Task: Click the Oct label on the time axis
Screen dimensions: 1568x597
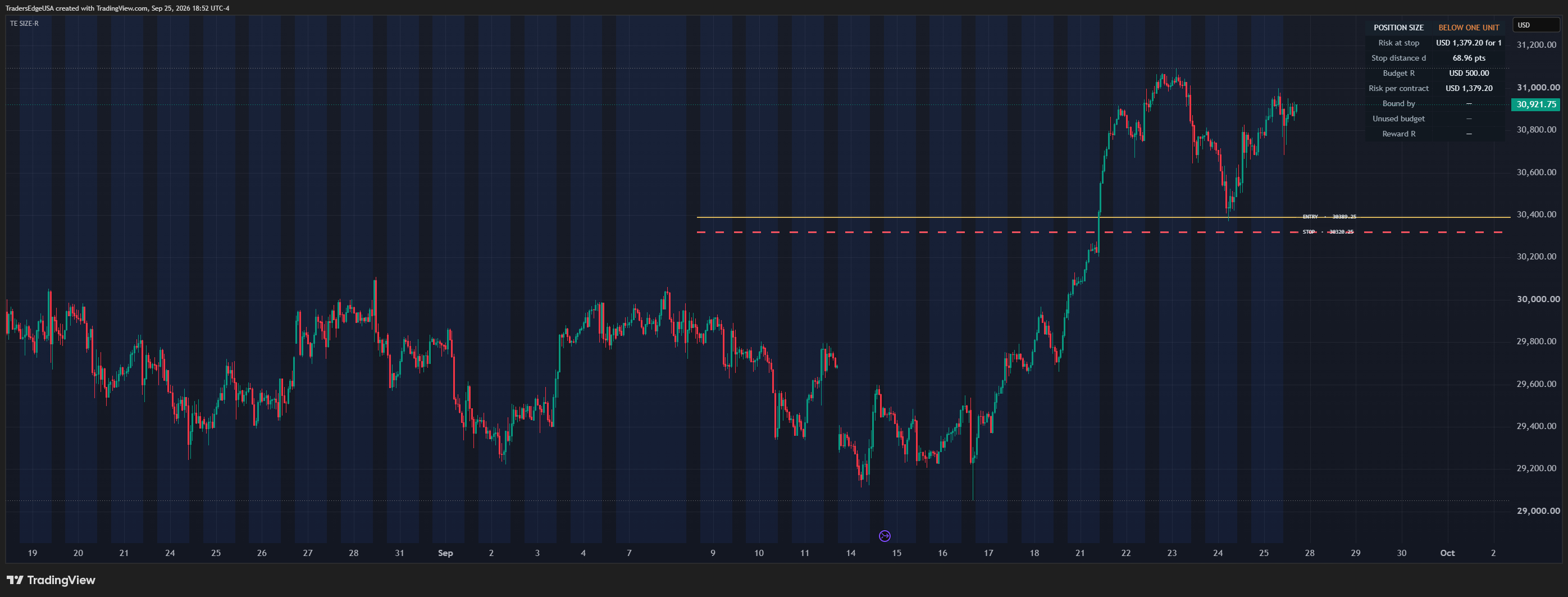Action: click(1447, 553)
